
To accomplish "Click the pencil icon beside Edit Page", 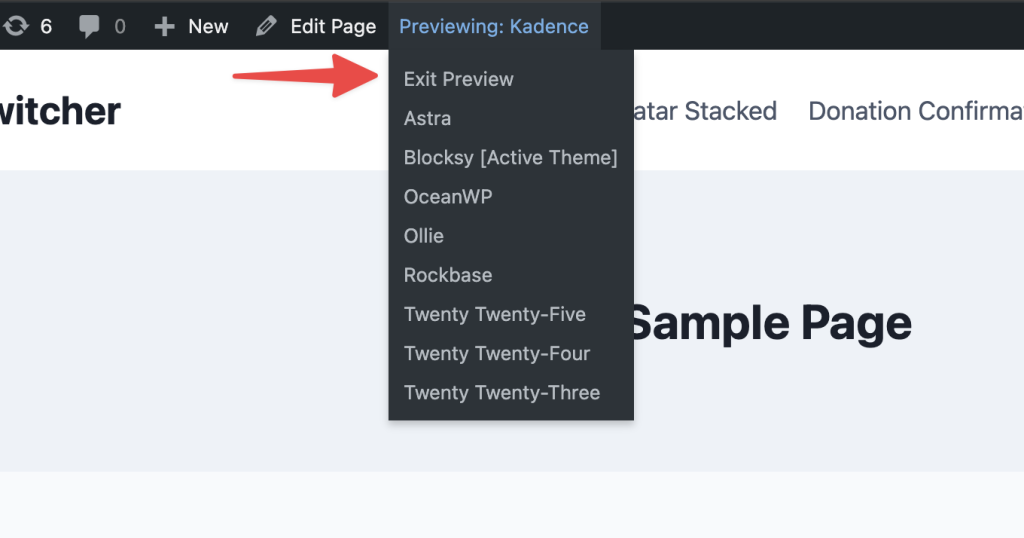I will pyautogui.click(x=266, y=26).
